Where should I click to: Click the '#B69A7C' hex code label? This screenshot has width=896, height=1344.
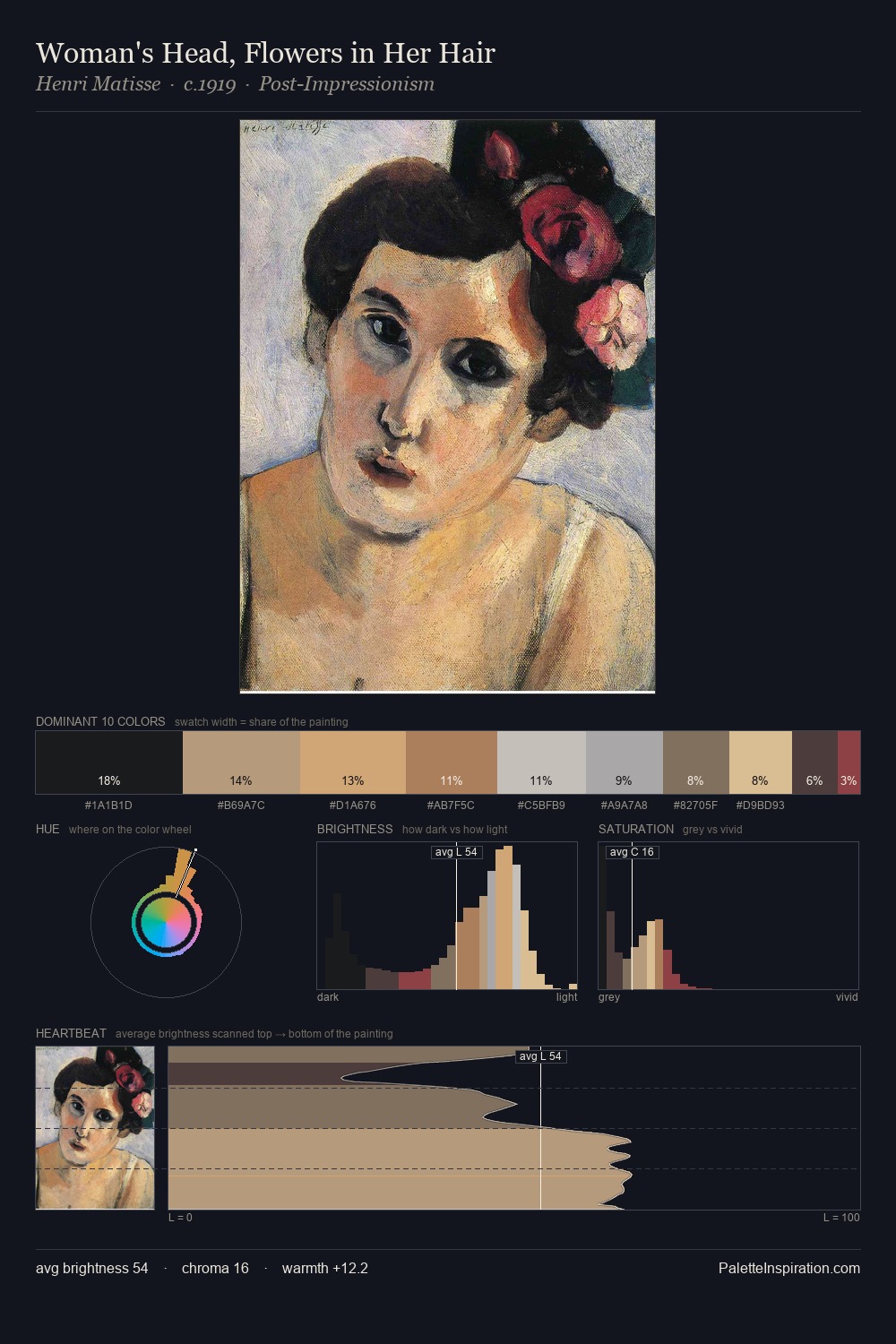tap(241, 806)
